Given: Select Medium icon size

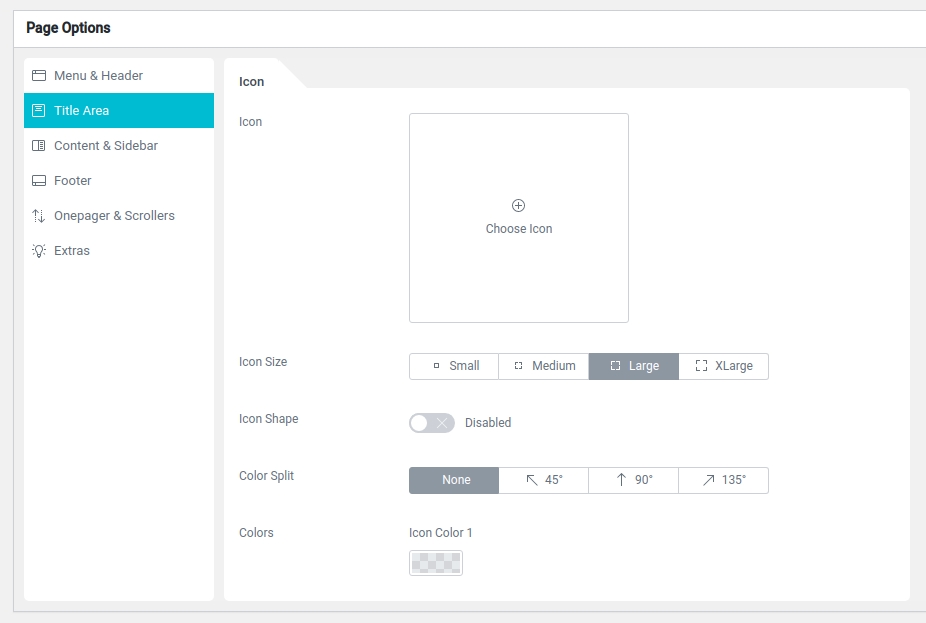Looking at the screenshot, I should click(544, 366).
